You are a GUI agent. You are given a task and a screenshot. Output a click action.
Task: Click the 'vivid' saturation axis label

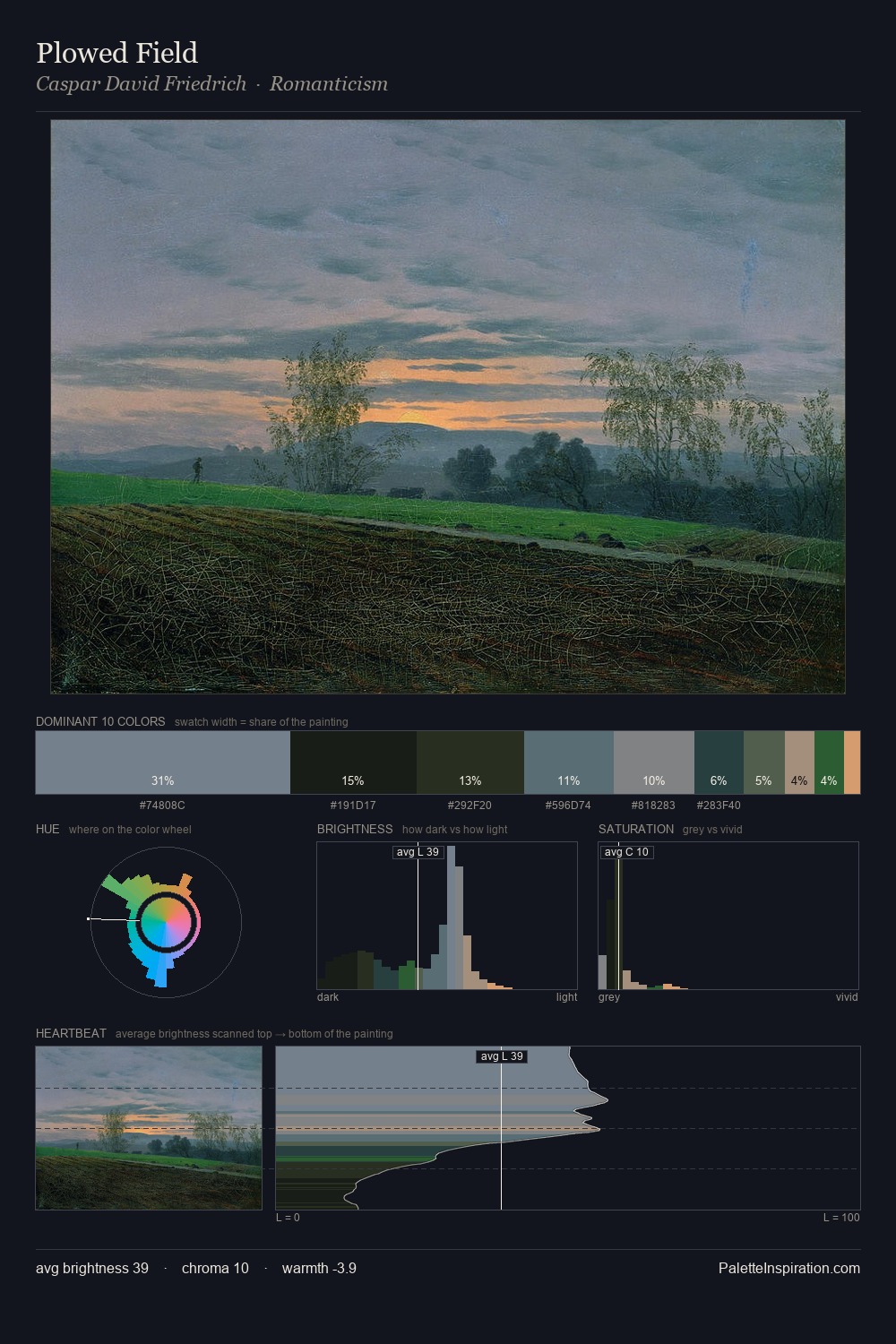coord(847,997)
